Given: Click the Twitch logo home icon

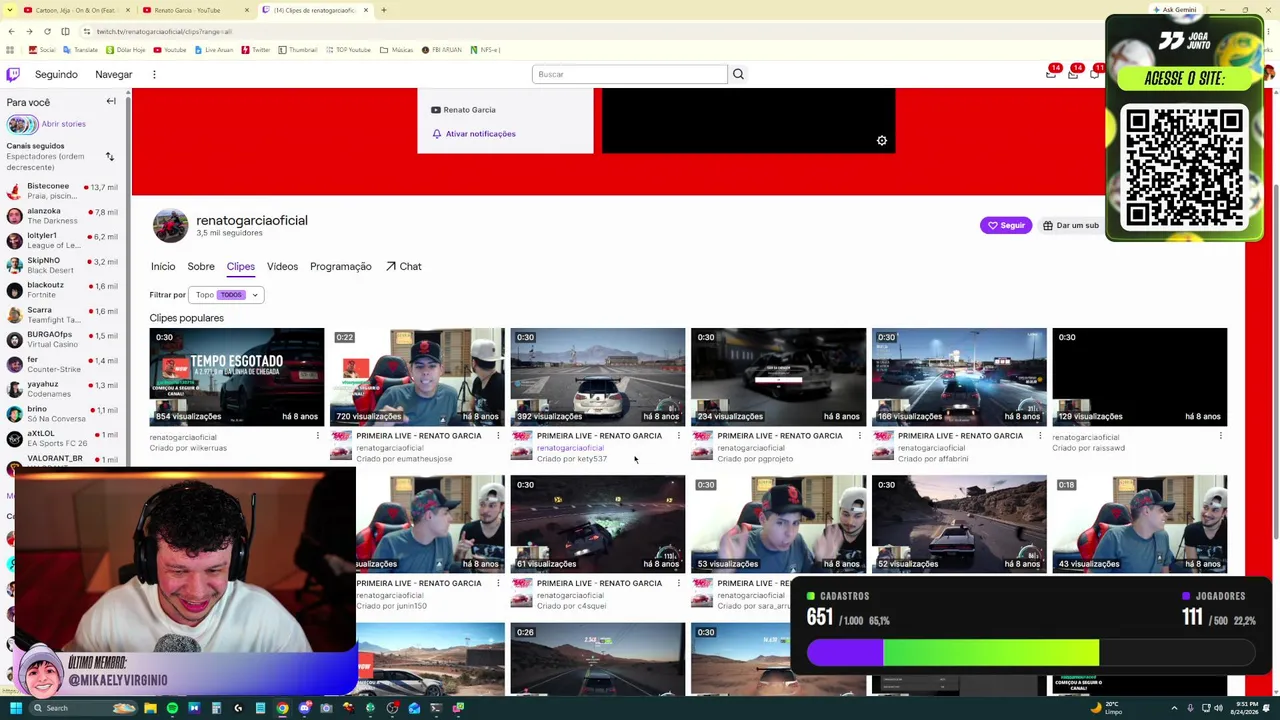Looking at the screenshot, I should [x=13, y=74].
